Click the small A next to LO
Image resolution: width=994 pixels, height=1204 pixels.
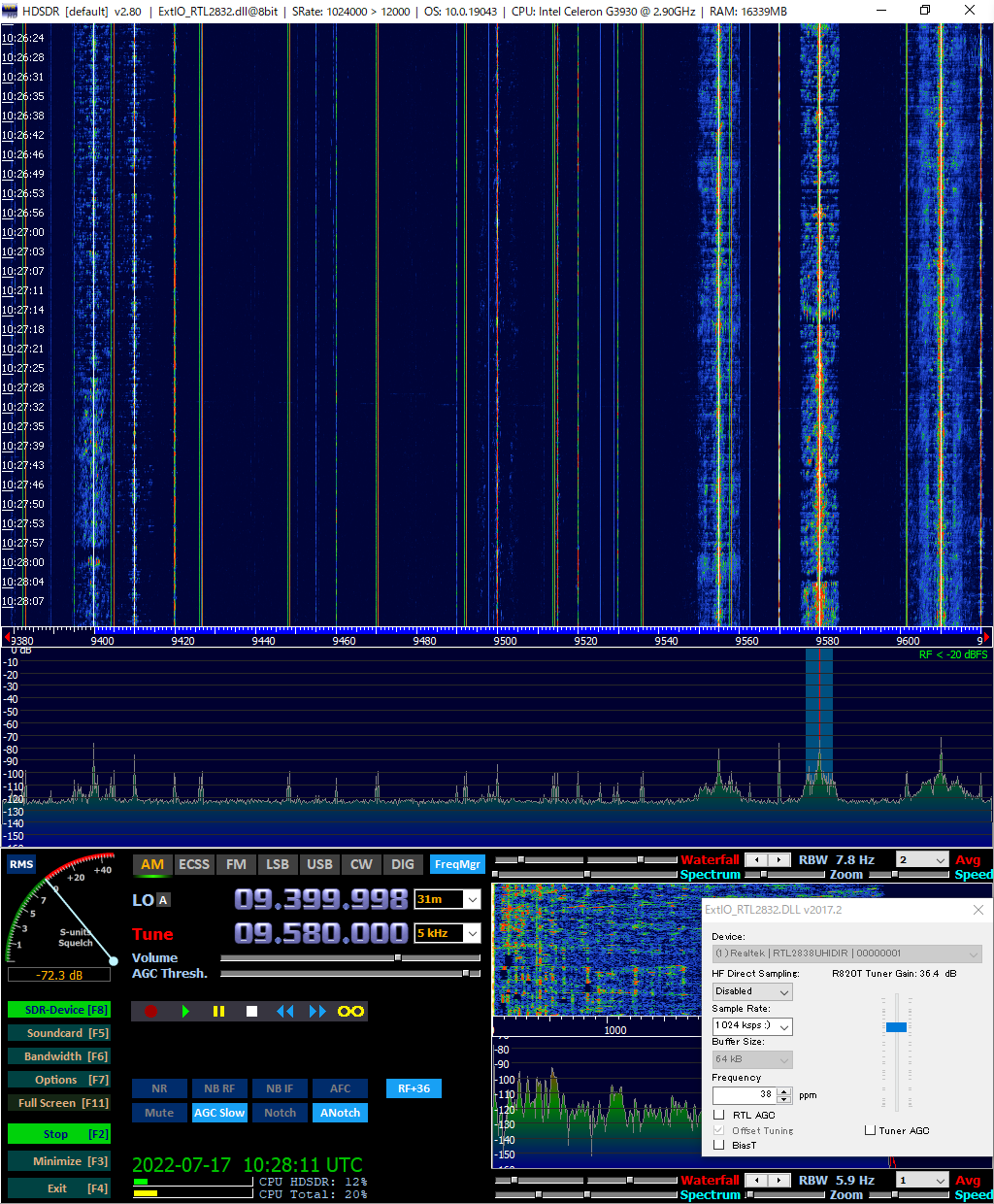(x=163, y=900)
